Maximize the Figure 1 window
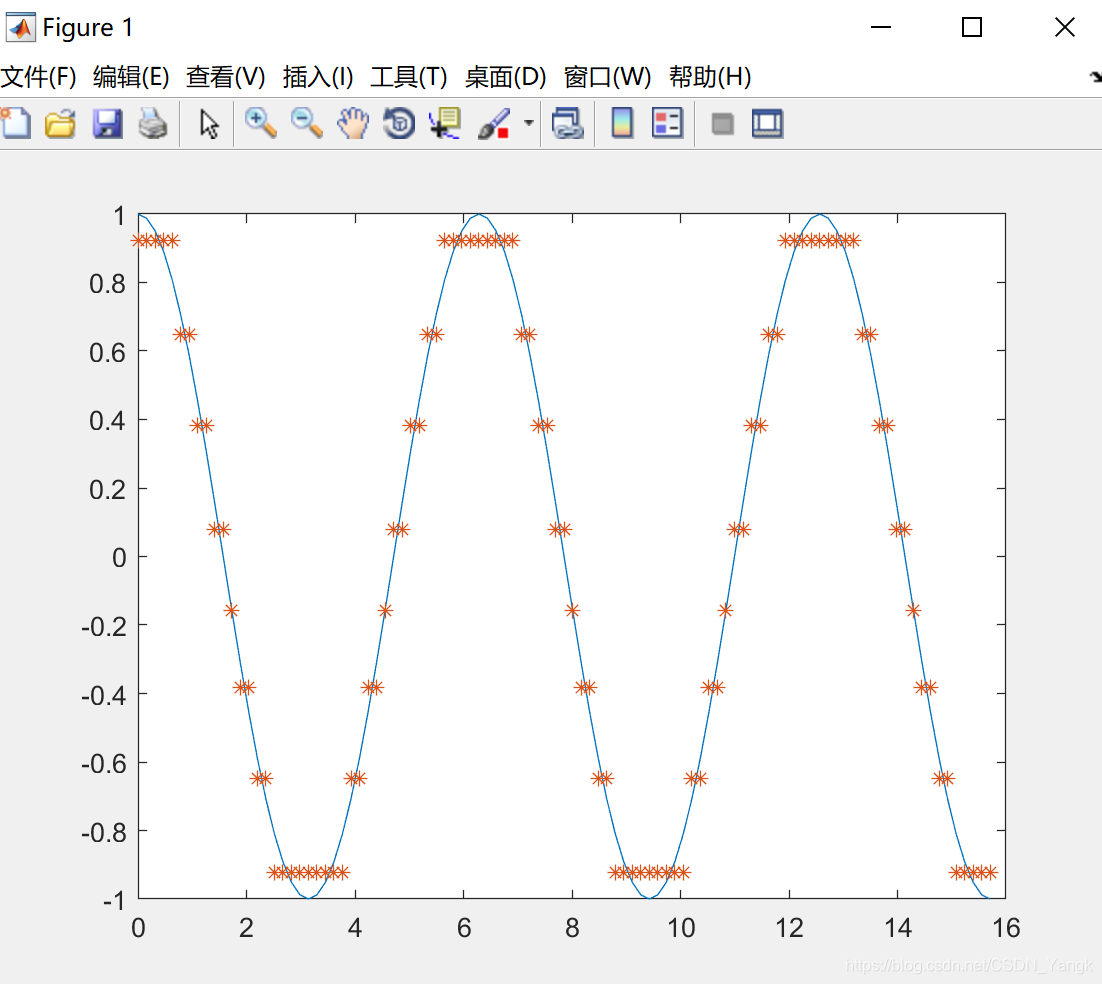Screen dimensions: 1102x984 pyautogui.click(x=972, y=27)
